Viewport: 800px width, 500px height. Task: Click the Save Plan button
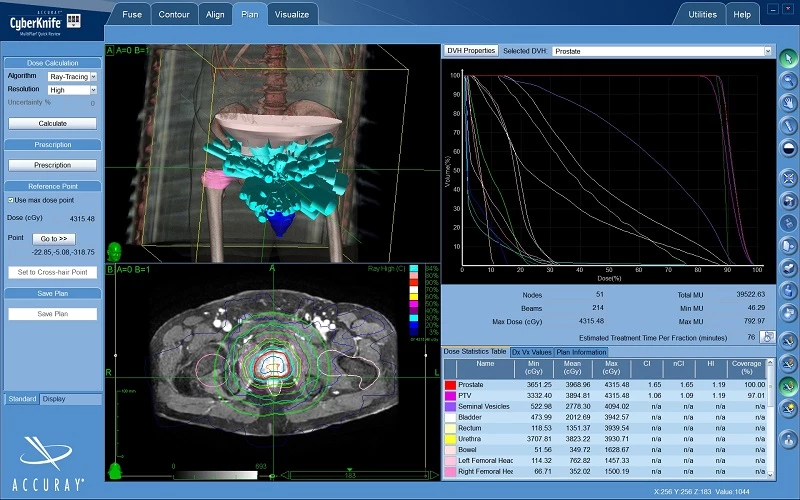click(53, 314)
